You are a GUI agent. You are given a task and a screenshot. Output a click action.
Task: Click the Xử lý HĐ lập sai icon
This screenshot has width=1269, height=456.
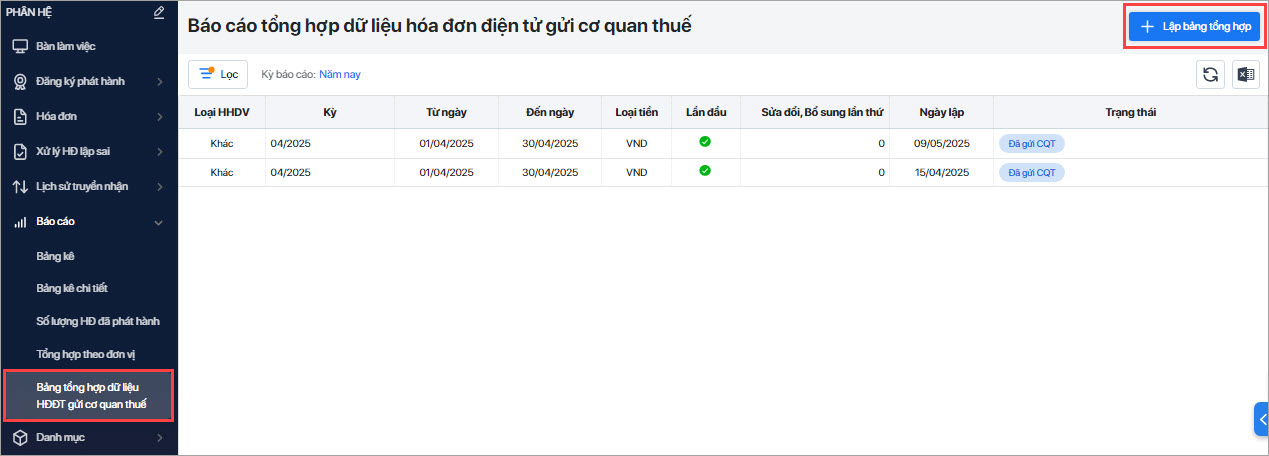coord(20,152)
